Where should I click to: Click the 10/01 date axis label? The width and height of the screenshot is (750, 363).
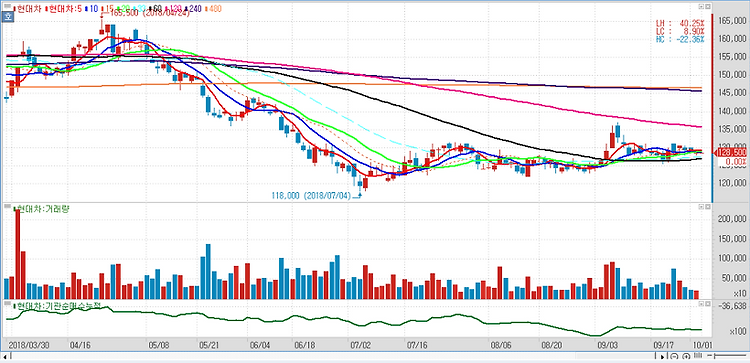point(702,344)
